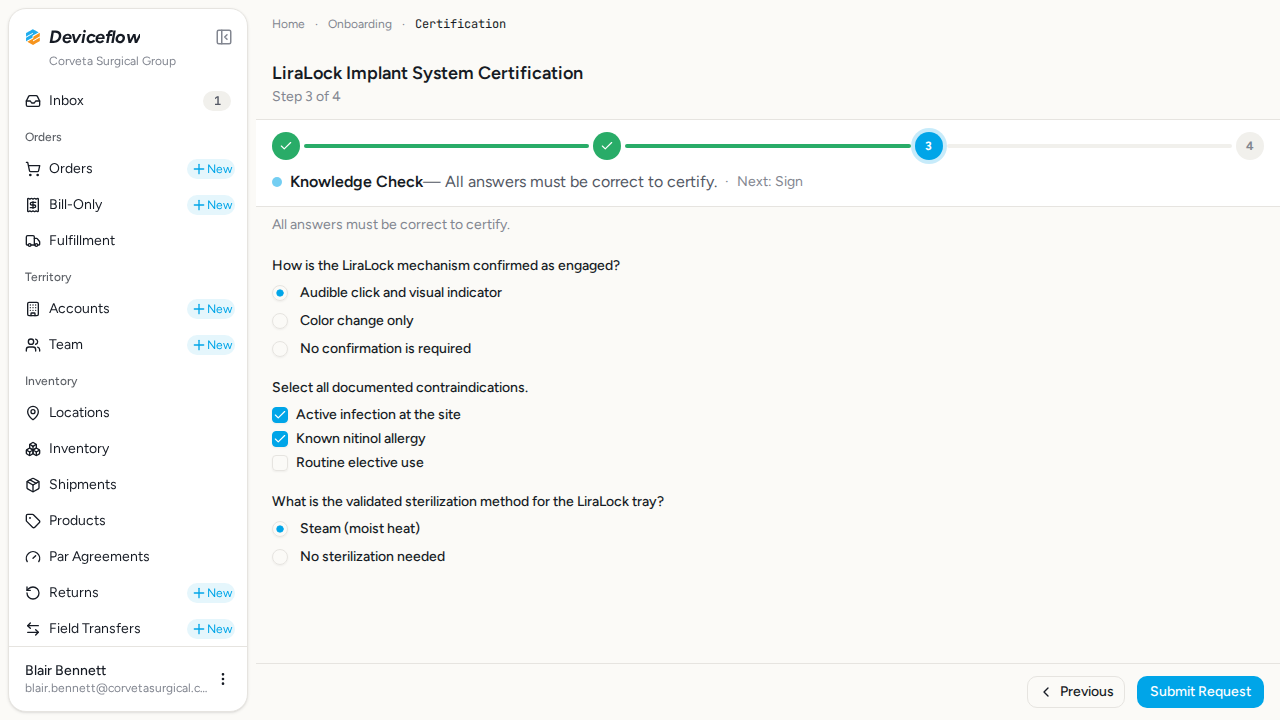
Task: Click the Returns arrow icon
Action: (x=33, y=593)
